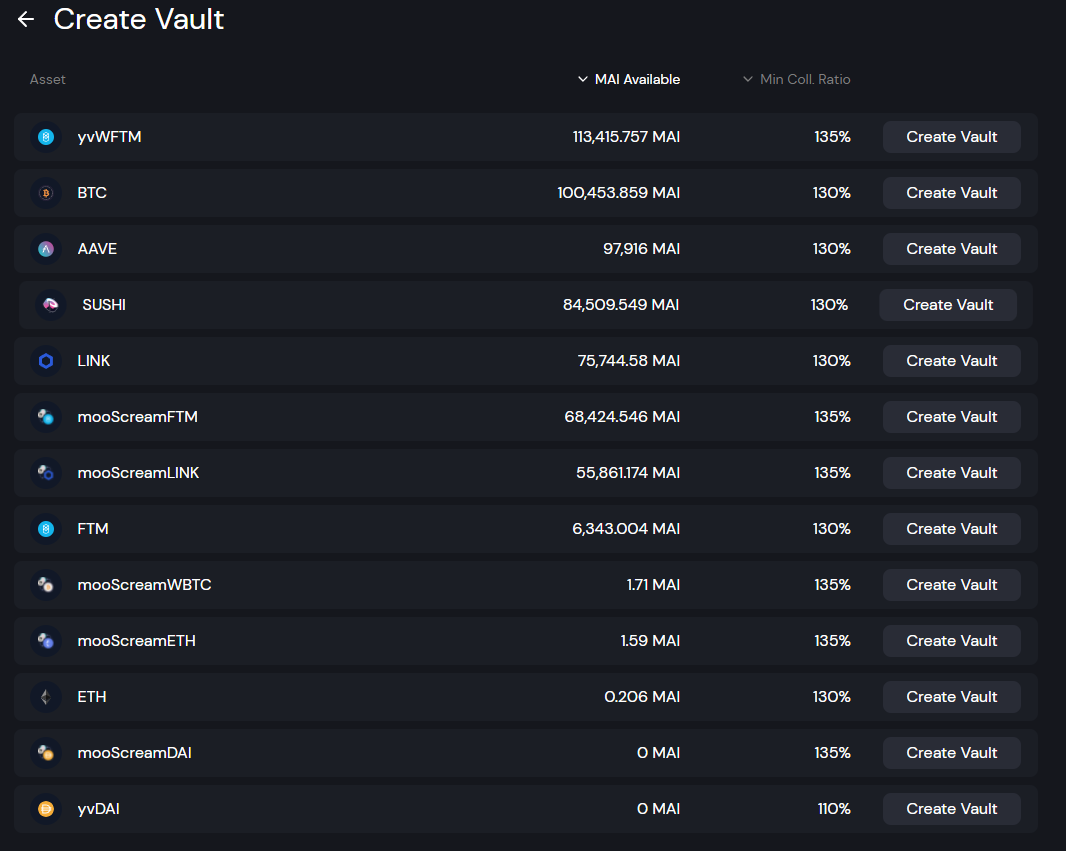Create Vault for mooScreamFTM
The height and width of the screenshot is (851, 1066).
(x=951, y=417)
